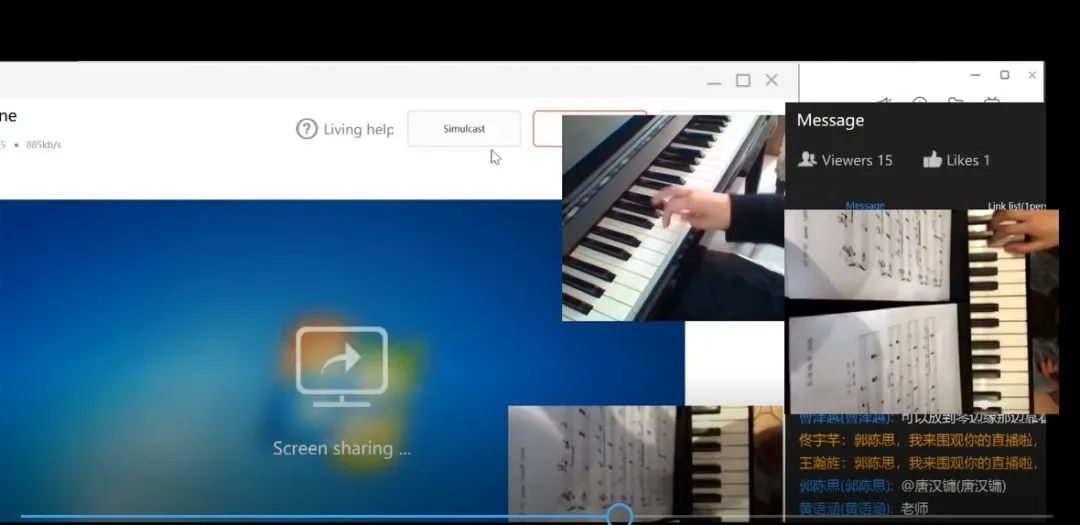This screenshot has height=525, width=1080.
Task: Maximize the small background window at right
Action: point(1005,75)
